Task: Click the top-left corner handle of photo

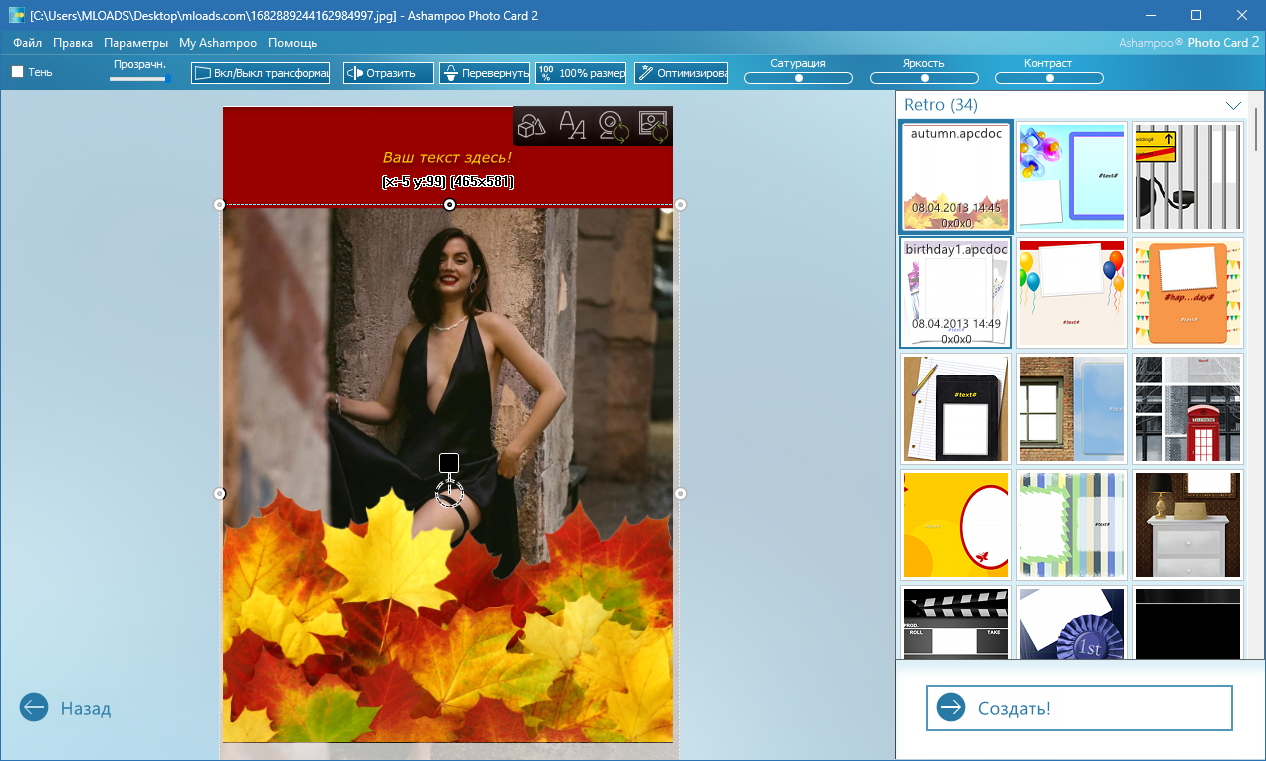Action: (220, 204)
